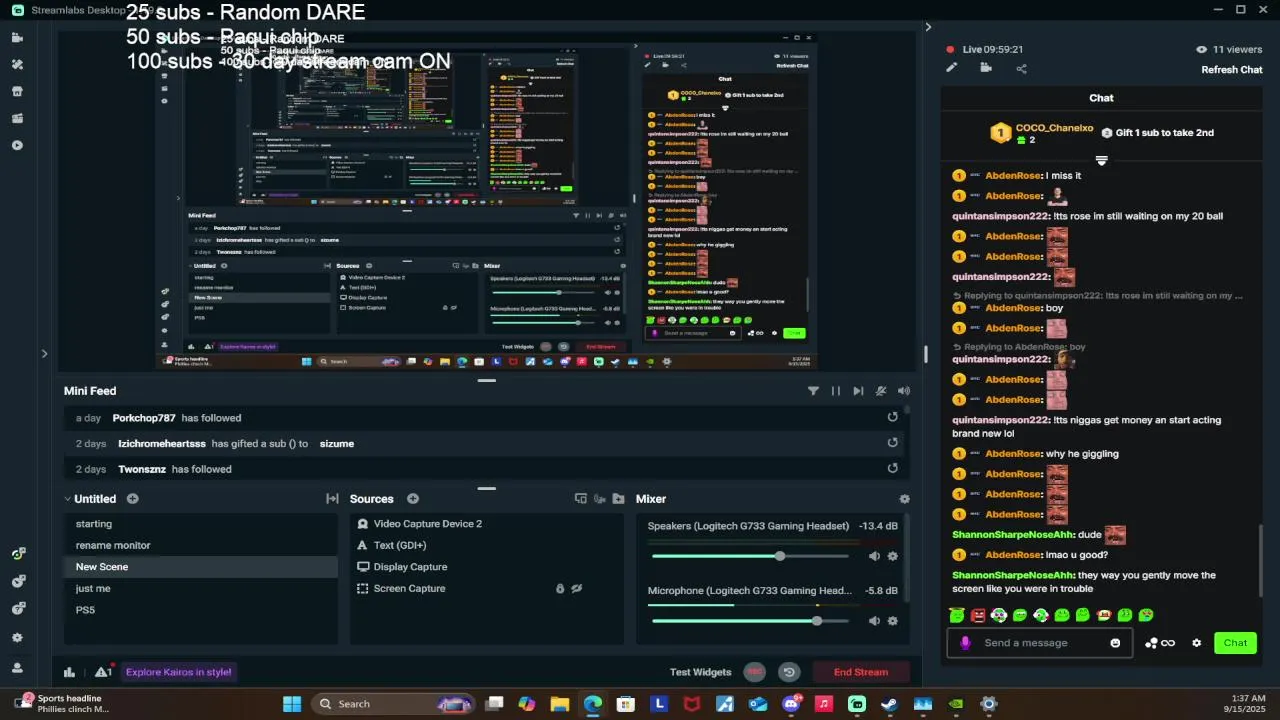Screen dimensions: 1280x720
Task: Add a new source with plus icon
Action: pos(412,498)
